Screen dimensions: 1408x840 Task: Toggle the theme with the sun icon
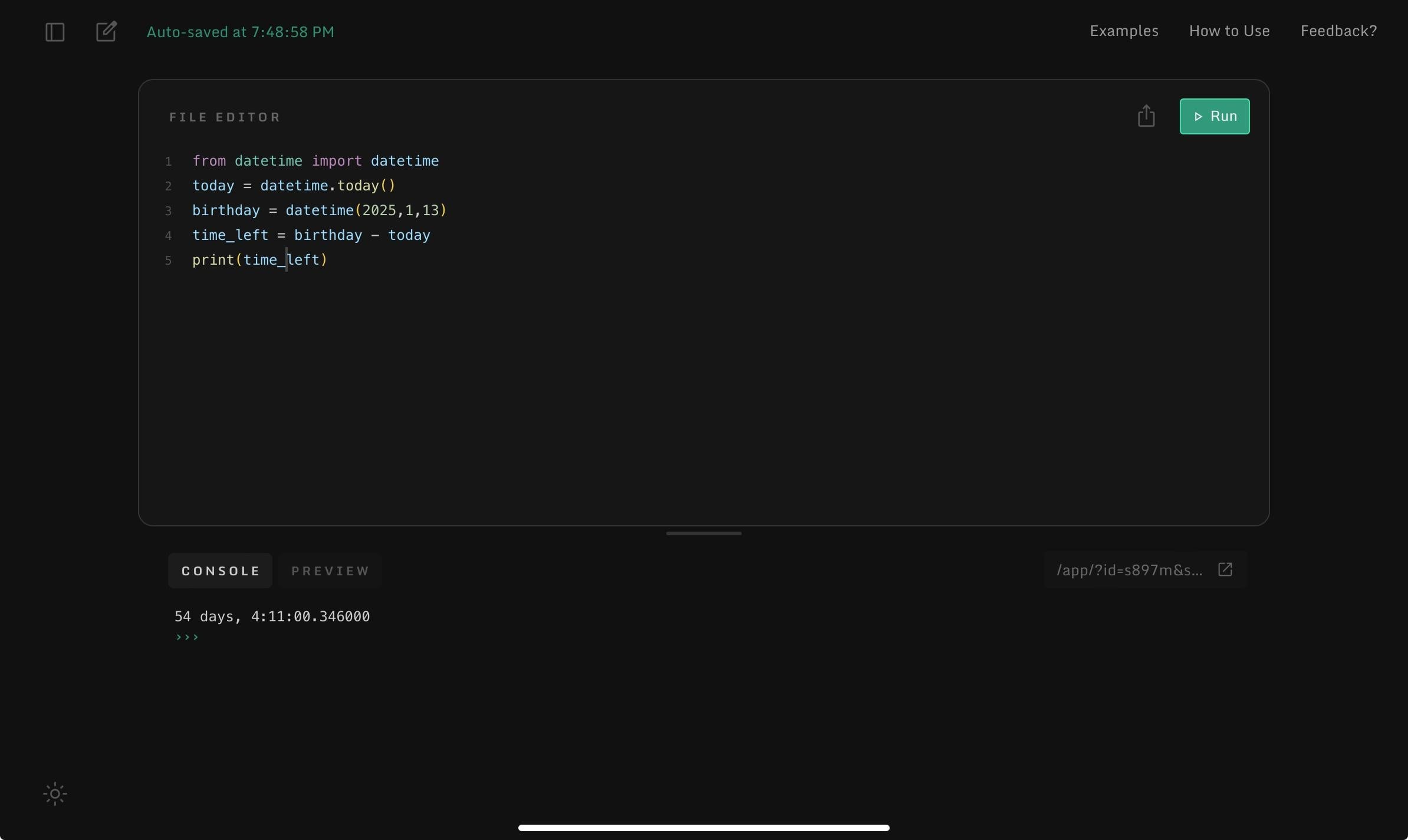coord(54,793)
